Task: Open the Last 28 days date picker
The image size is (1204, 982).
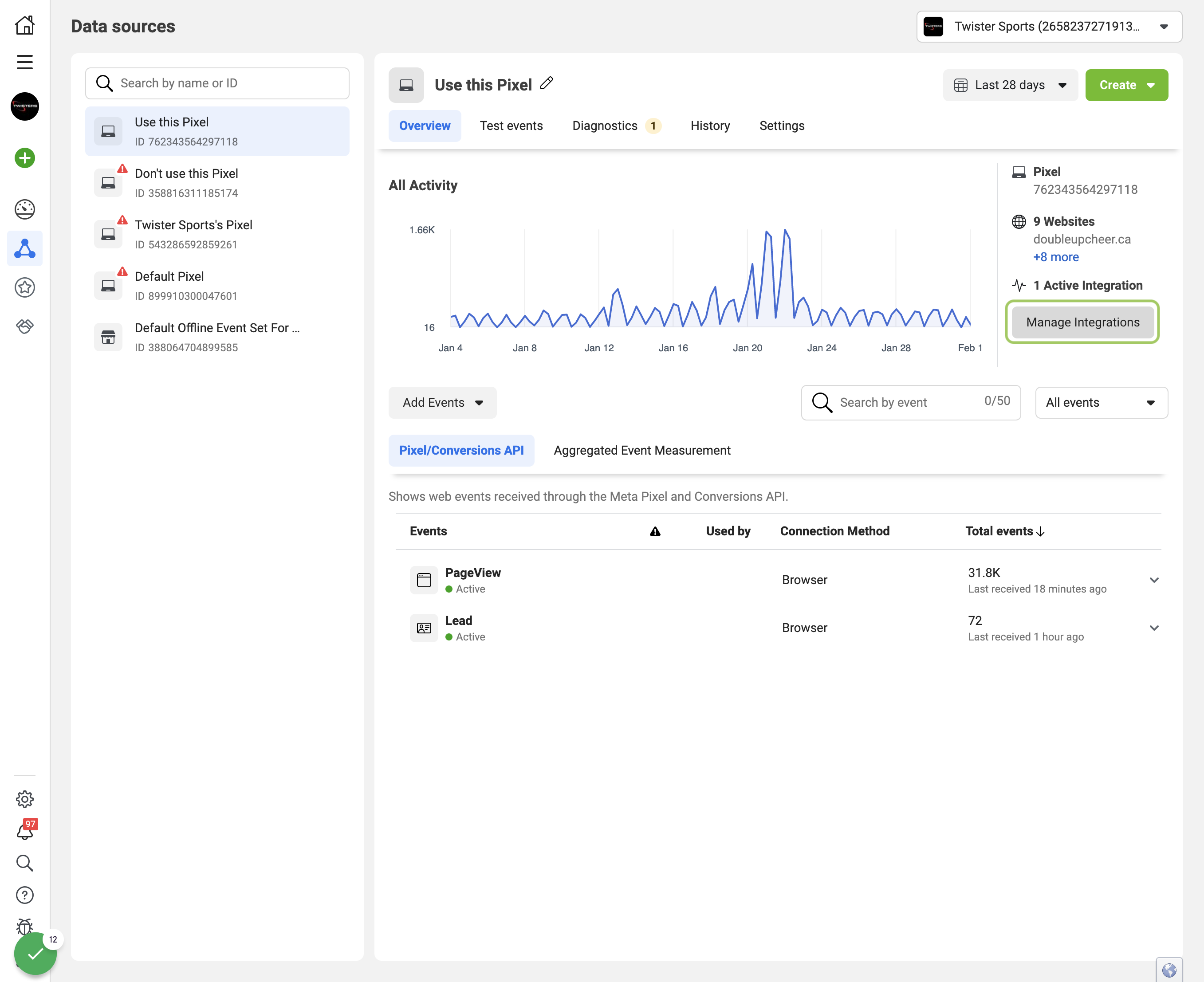Action: point(1010,85)
